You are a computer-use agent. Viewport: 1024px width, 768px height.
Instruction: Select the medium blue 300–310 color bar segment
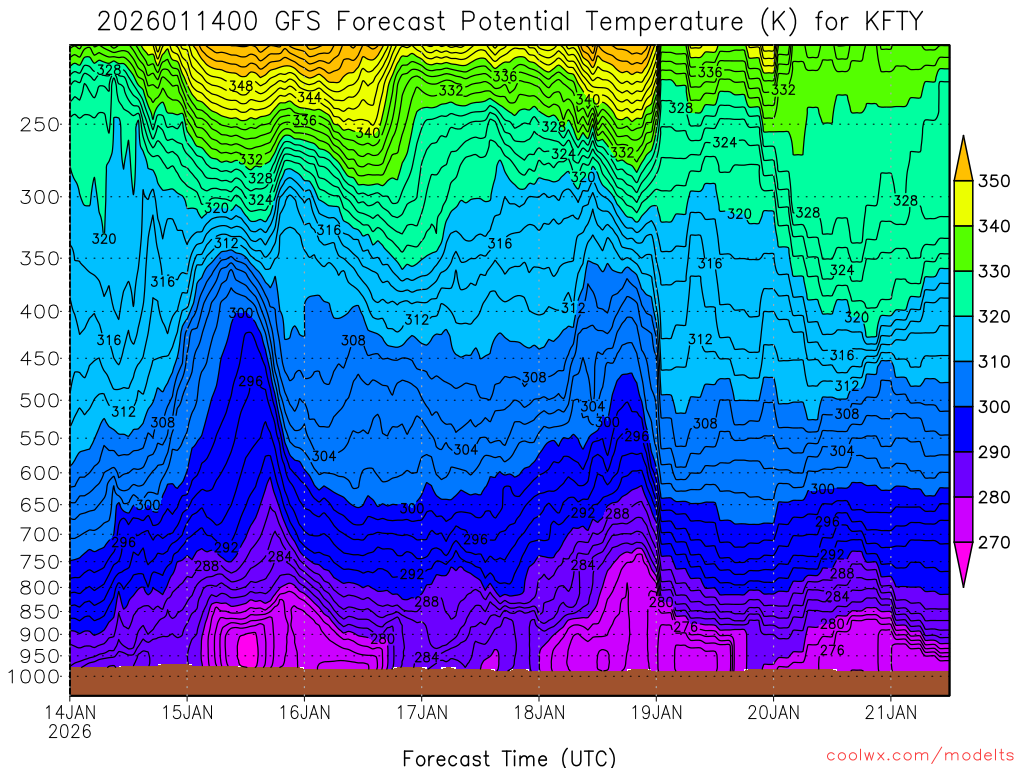click(963, 383)
